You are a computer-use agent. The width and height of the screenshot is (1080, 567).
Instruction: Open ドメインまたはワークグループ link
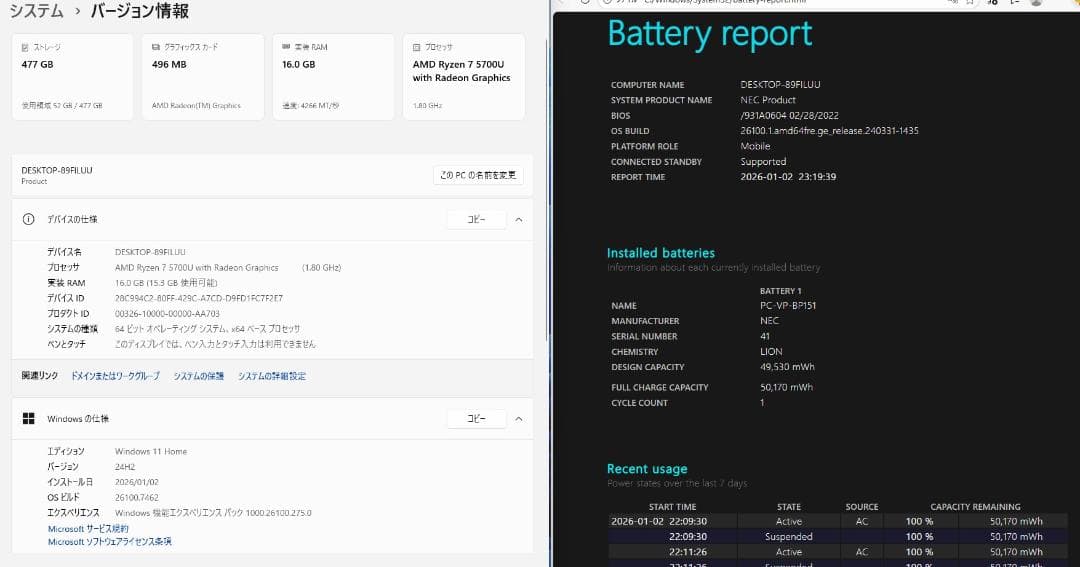coord(115,376)
